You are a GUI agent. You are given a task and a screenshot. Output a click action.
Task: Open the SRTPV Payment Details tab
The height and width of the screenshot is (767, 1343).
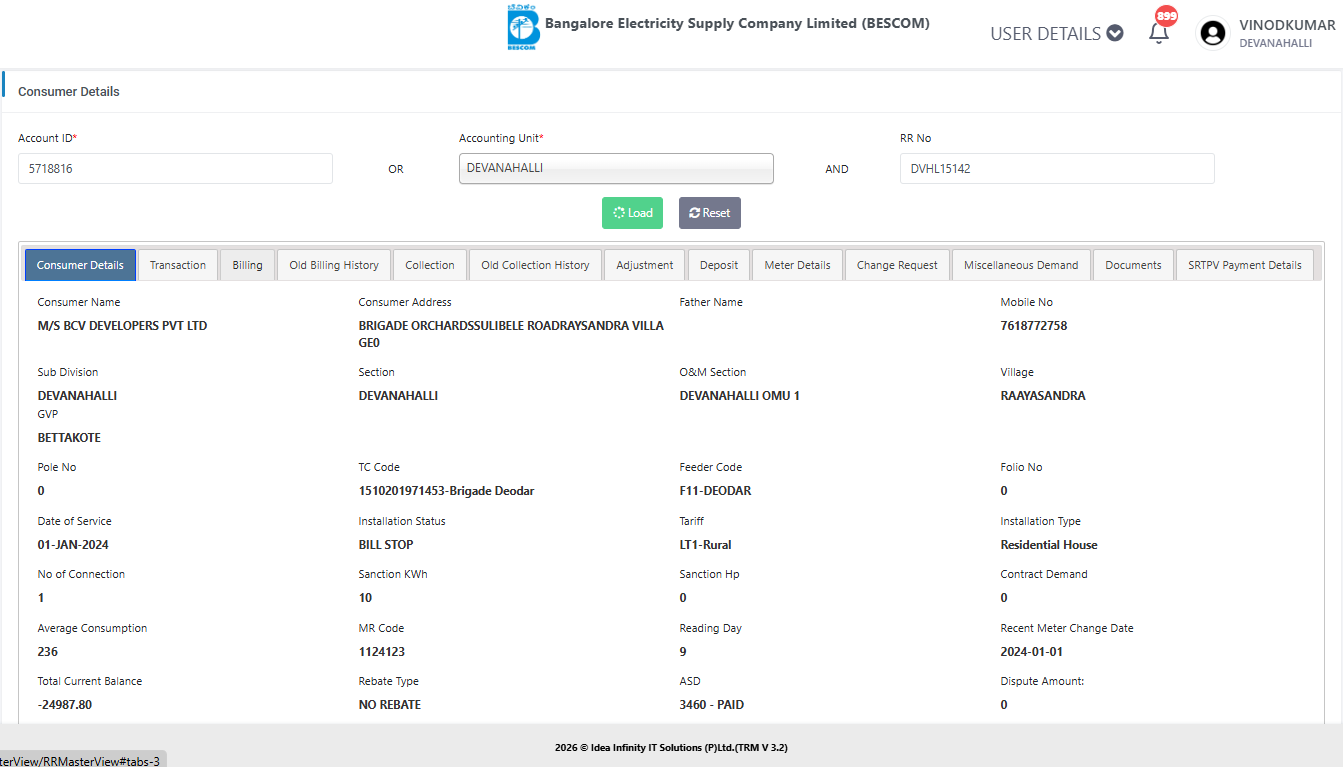pyautogui.click(x=1244, y=265)
